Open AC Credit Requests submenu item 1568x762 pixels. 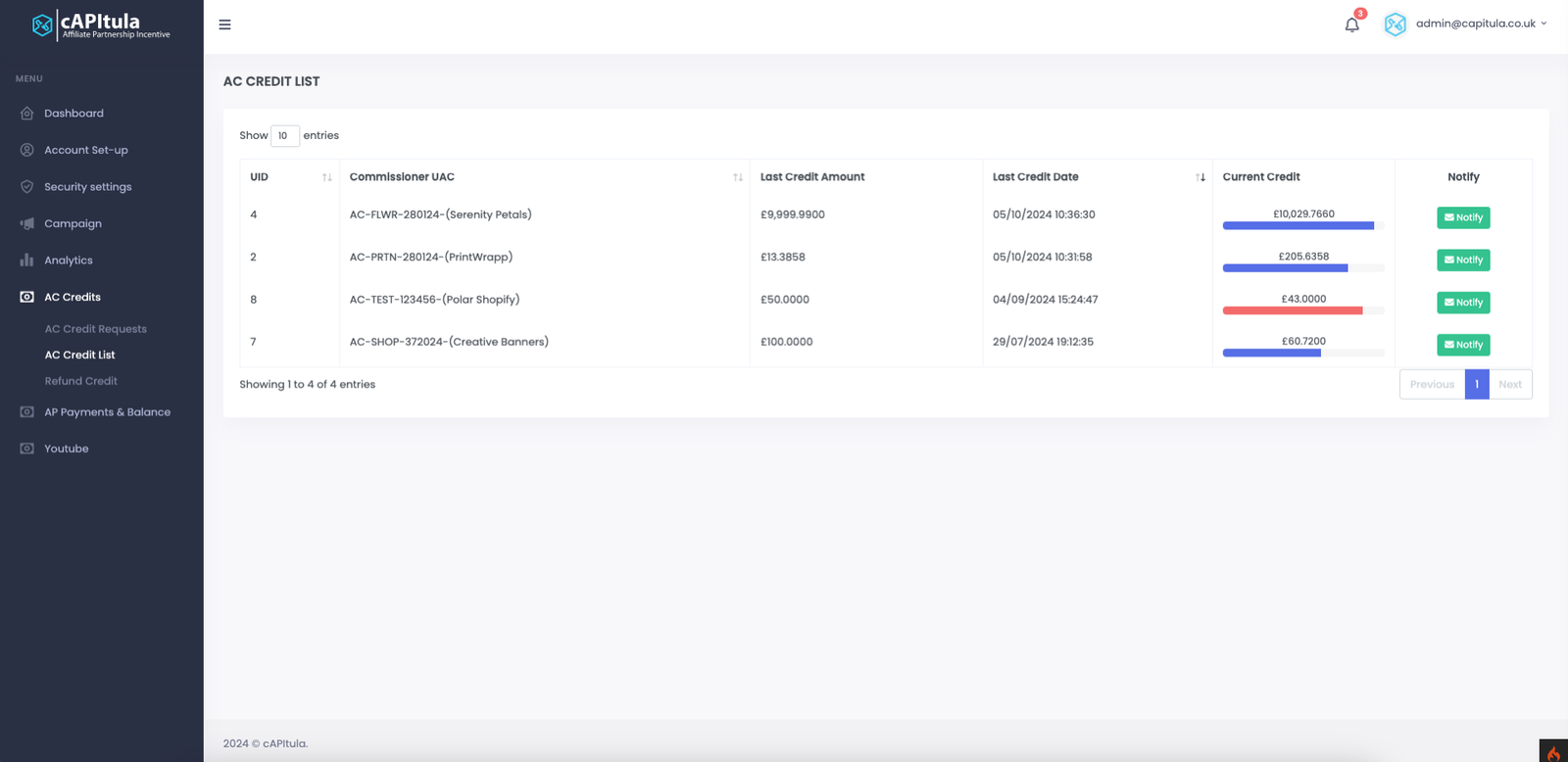tap(95, 329)
